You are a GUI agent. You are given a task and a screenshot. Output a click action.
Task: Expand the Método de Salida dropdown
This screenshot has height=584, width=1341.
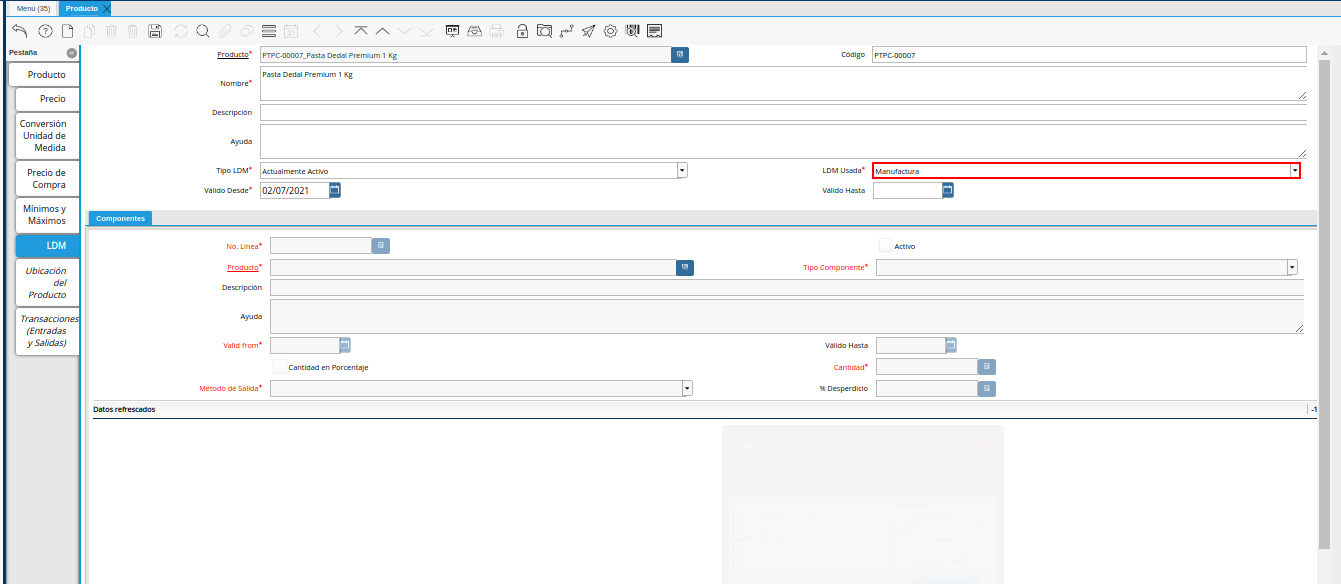pos(687,388)
